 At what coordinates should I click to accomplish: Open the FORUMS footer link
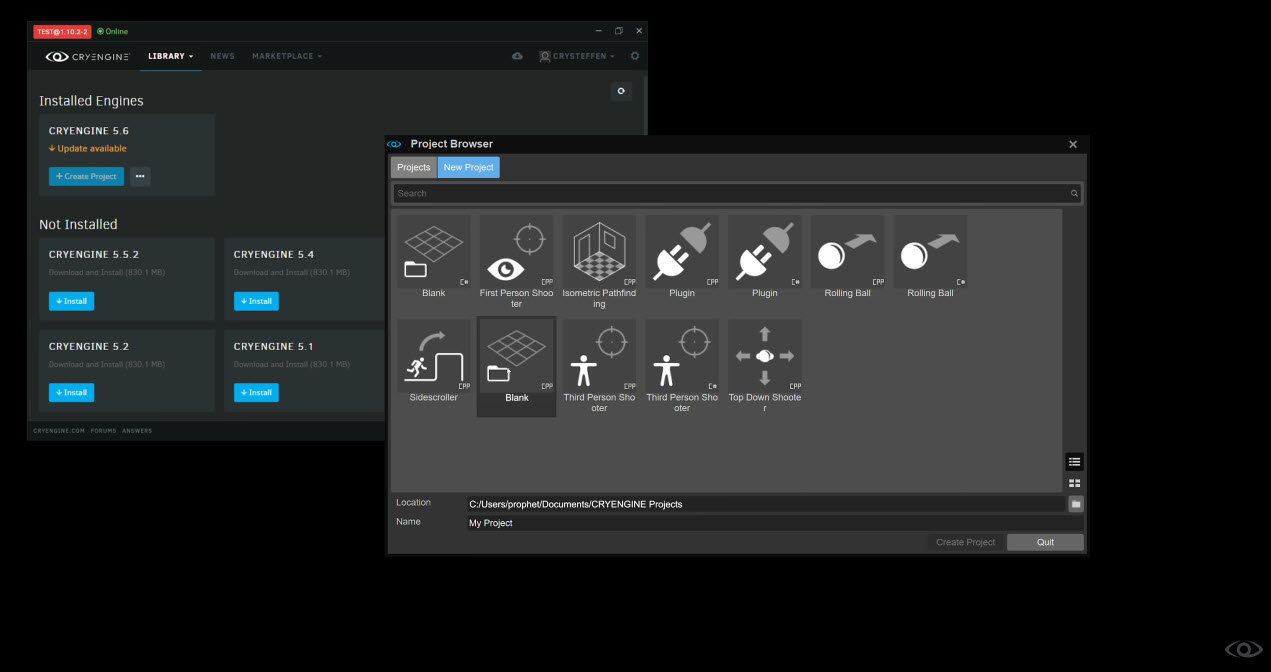[x=104, y=431]
